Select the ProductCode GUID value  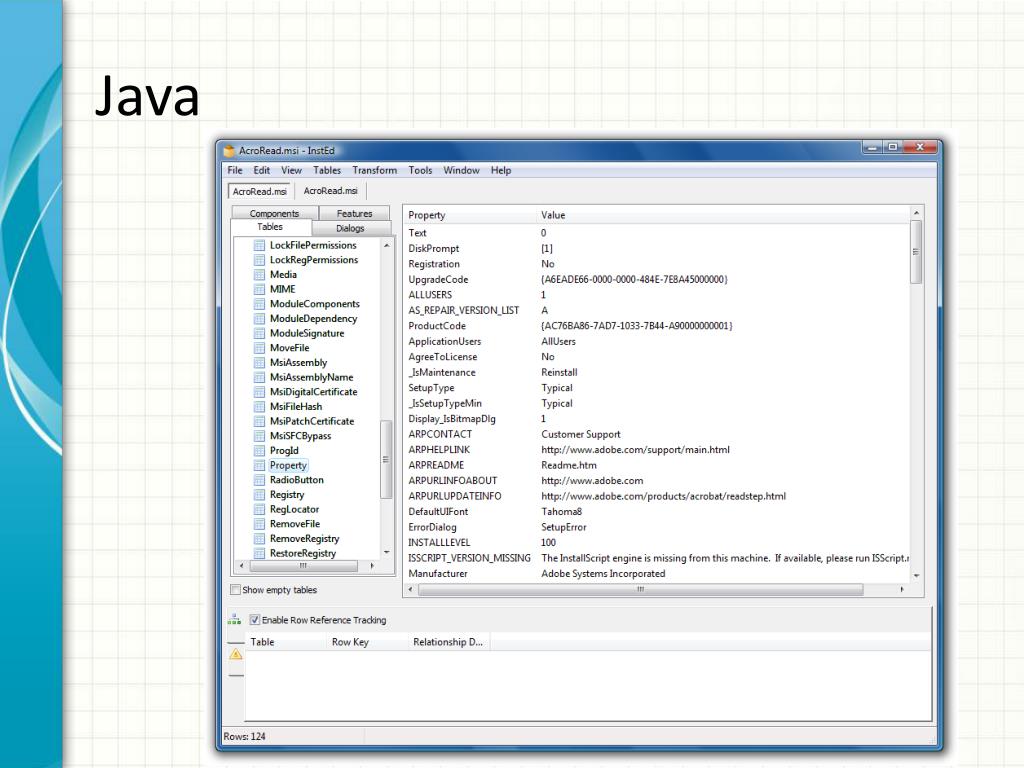(637, 326)
